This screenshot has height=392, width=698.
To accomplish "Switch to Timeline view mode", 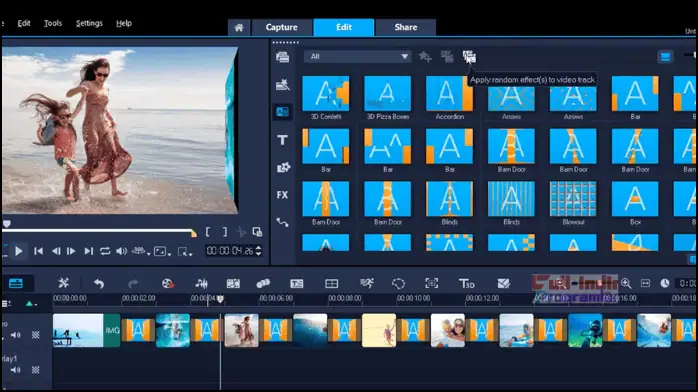I will point(16,283).
